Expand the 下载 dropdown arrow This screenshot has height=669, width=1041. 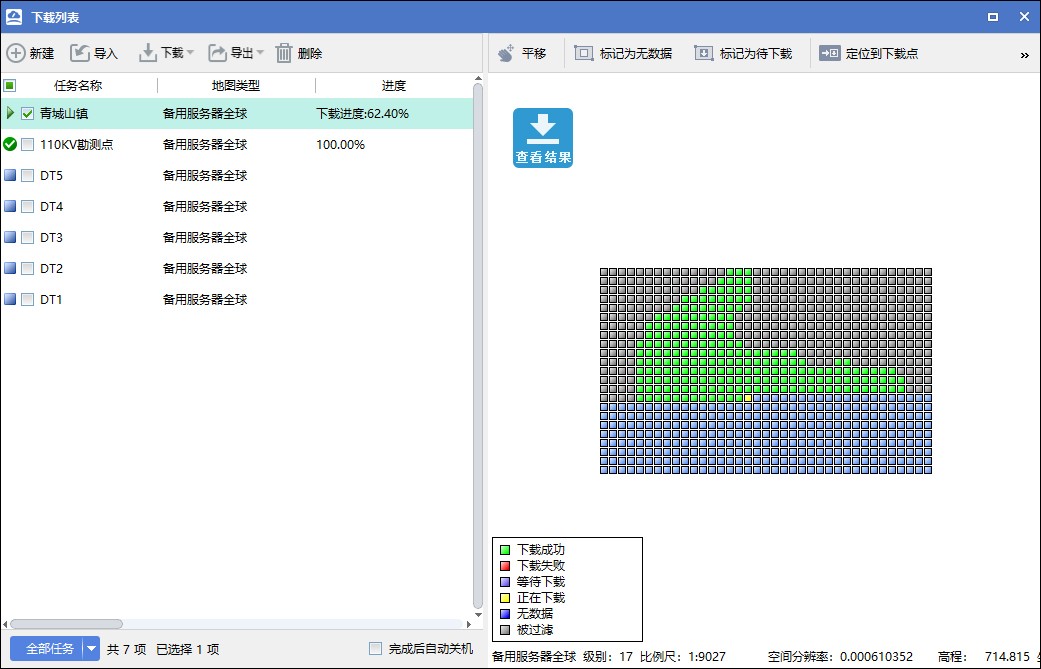(x=191, y=53)
